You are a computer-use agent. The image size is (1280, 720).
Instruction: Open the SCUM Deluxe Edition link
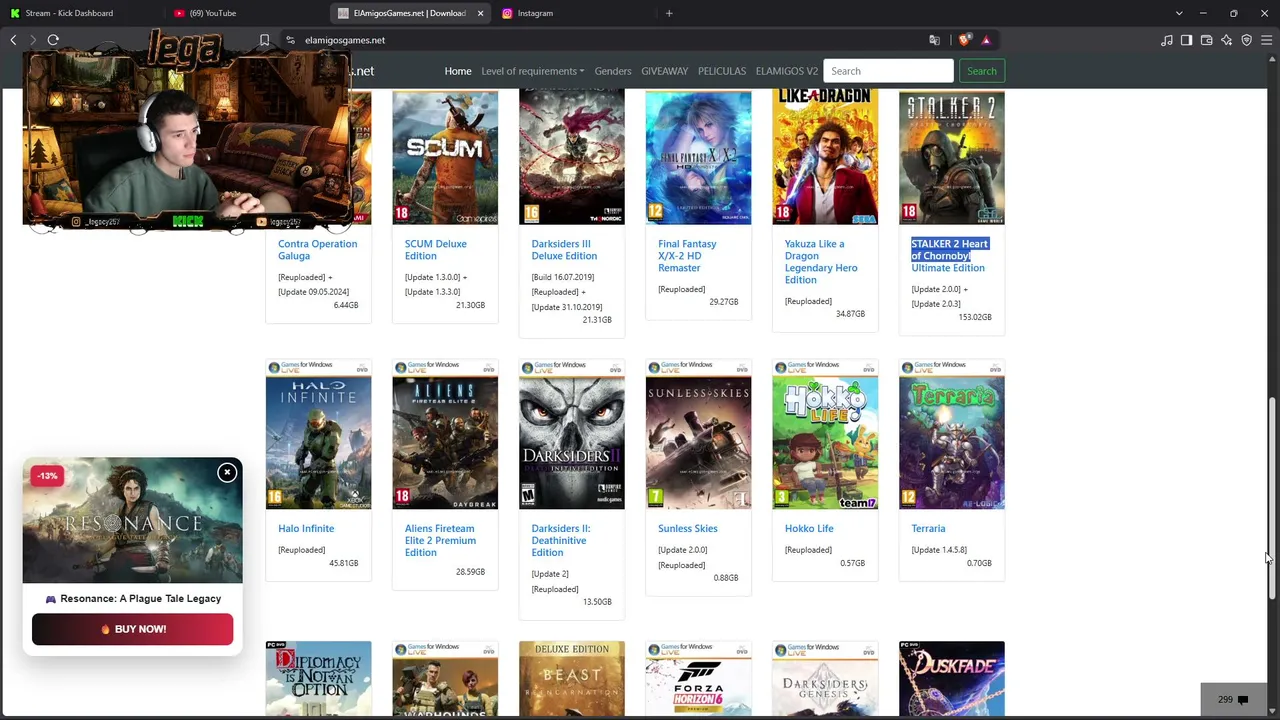point(435,250)
